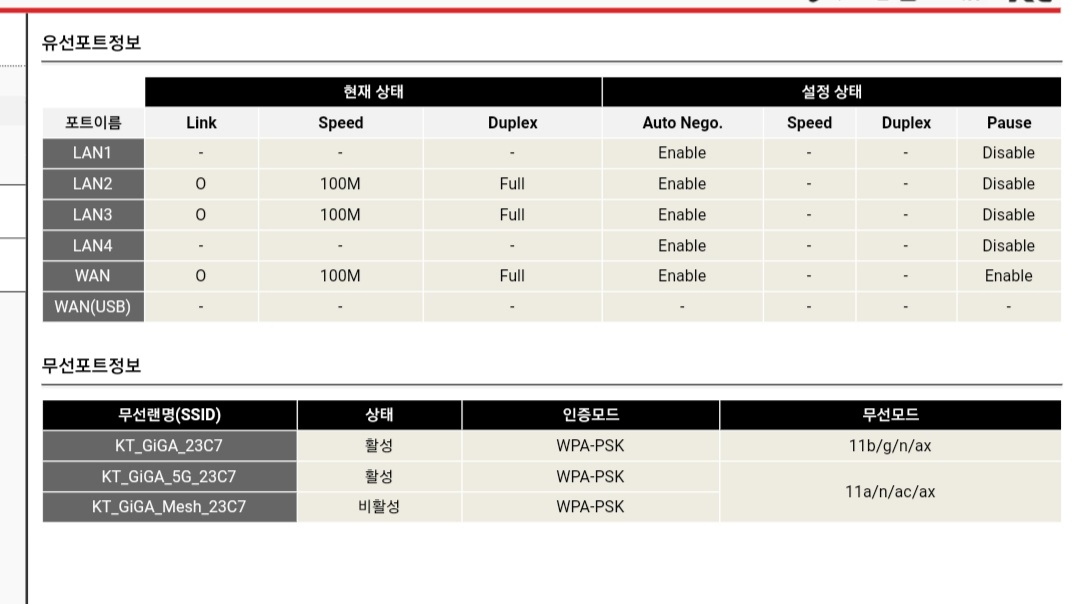The height and width of the screenshot is (604, 1080).
Task: Click the KT_GiGA_5G_23C7 SSID cell
Action: 169,476
